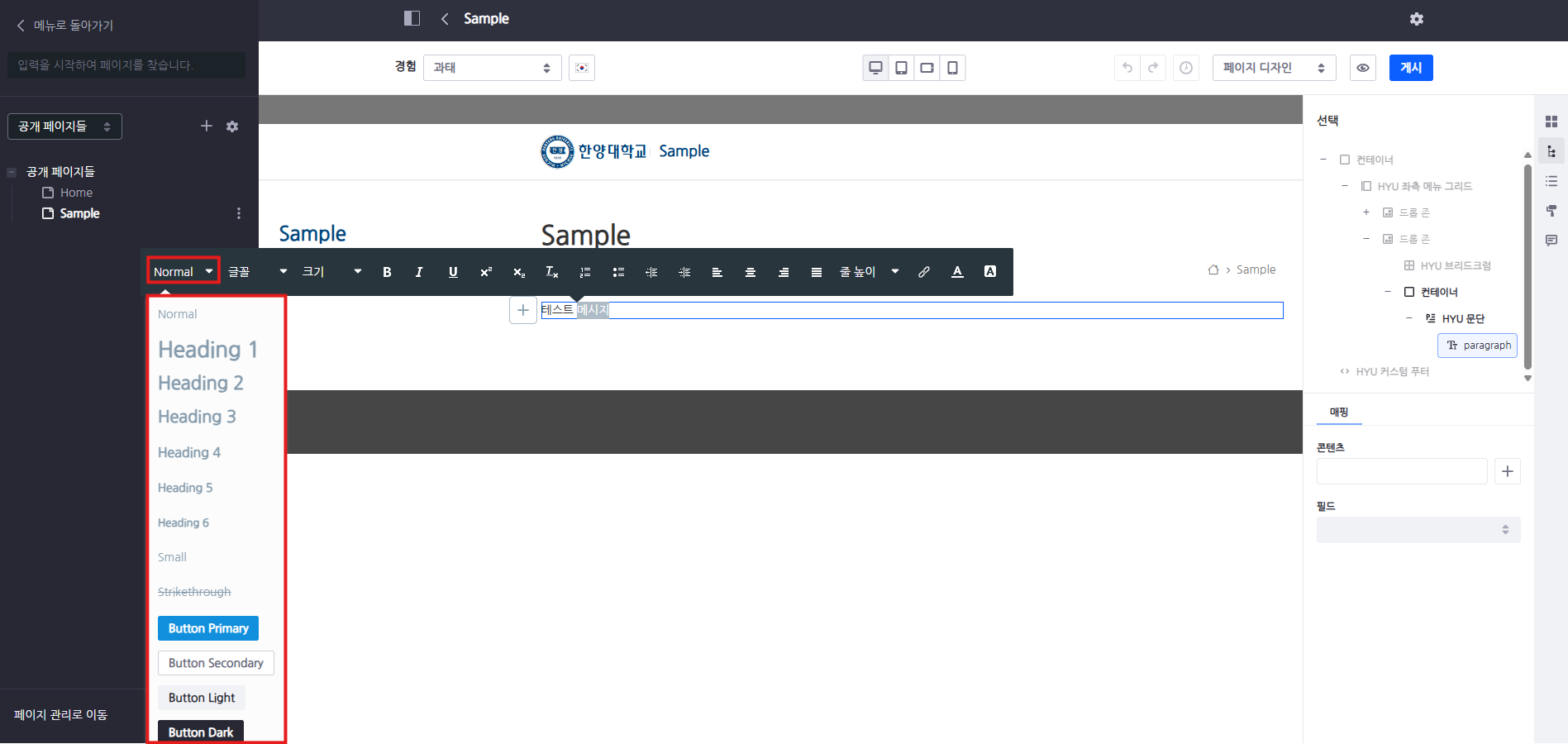Open page settings gear in top bar

click(1417, 19)
